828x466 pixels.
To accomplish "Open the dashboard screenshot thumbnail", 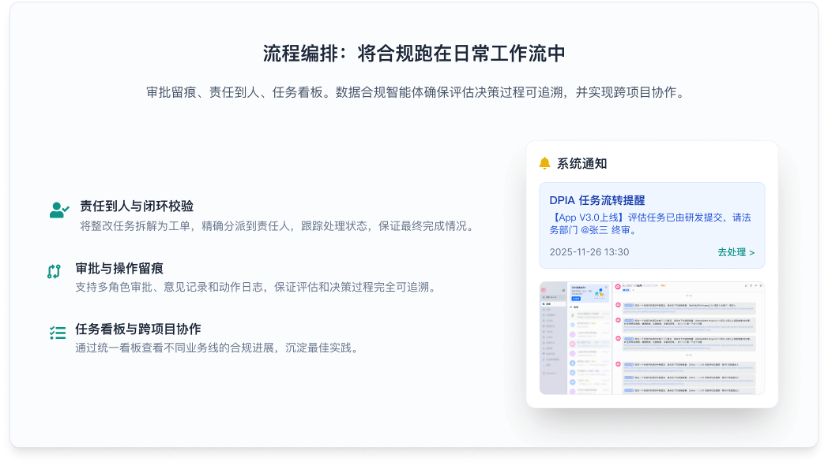I will (652, 338).
